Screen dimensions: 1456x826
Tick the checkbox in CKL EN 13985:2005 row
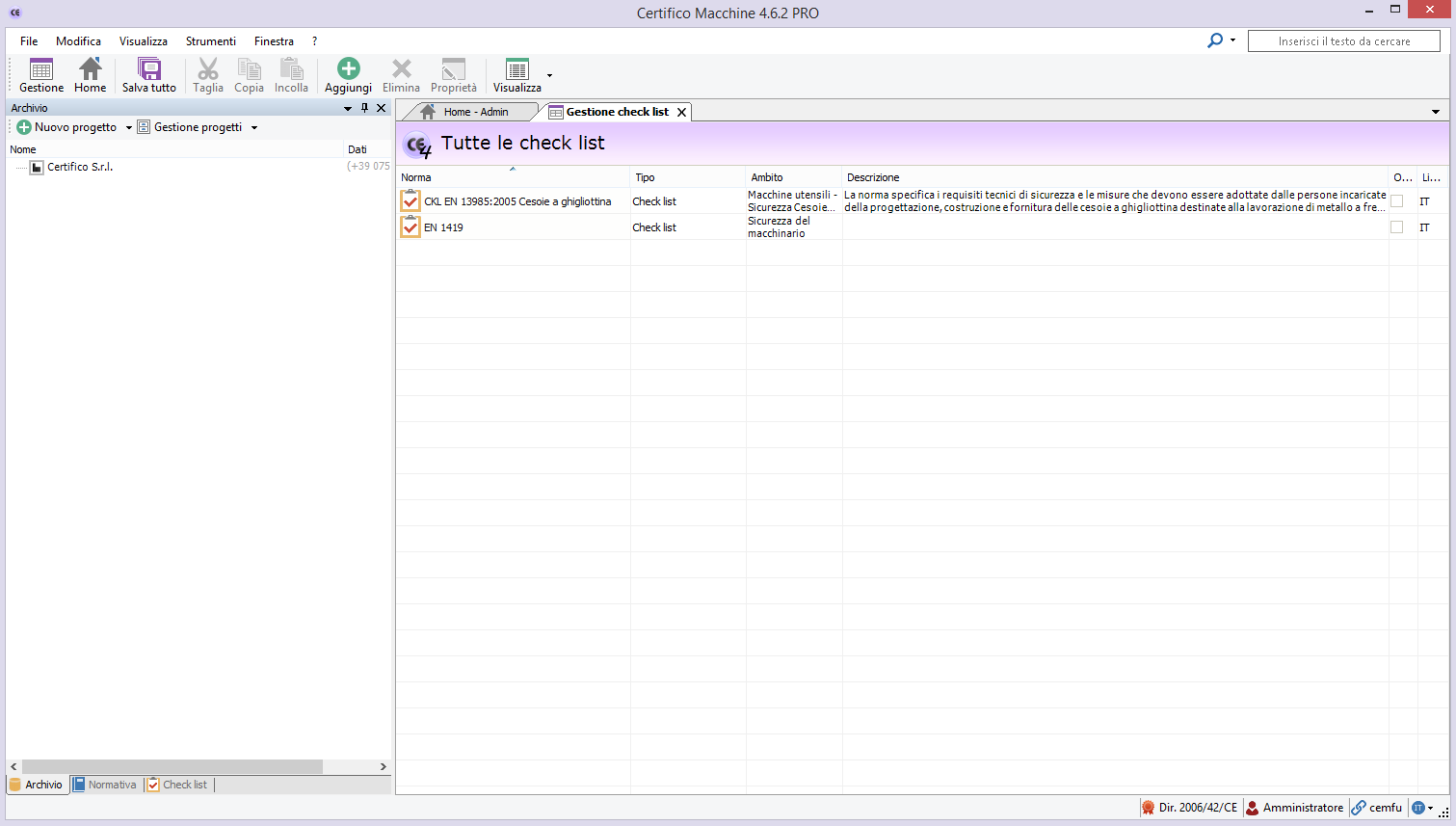pyautogui.click(x=1396, y=201)
